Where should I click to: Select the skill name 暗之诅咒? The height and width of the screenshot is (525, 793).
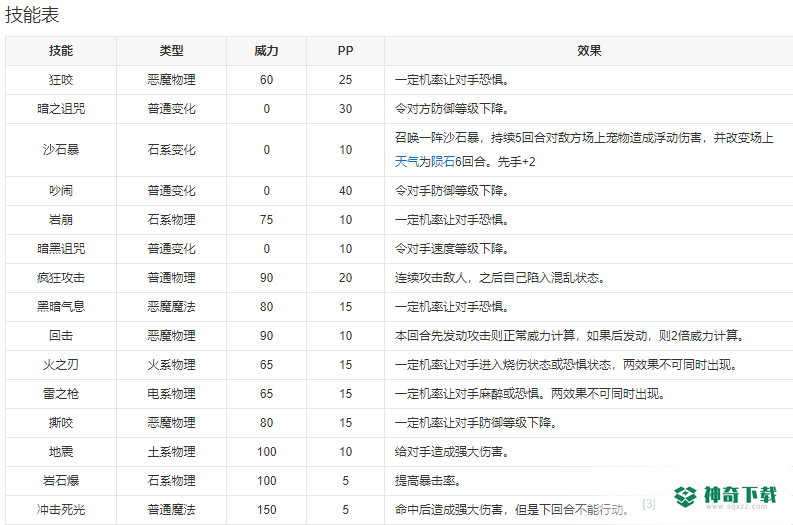pyautogui.click(x=61, y=109)
